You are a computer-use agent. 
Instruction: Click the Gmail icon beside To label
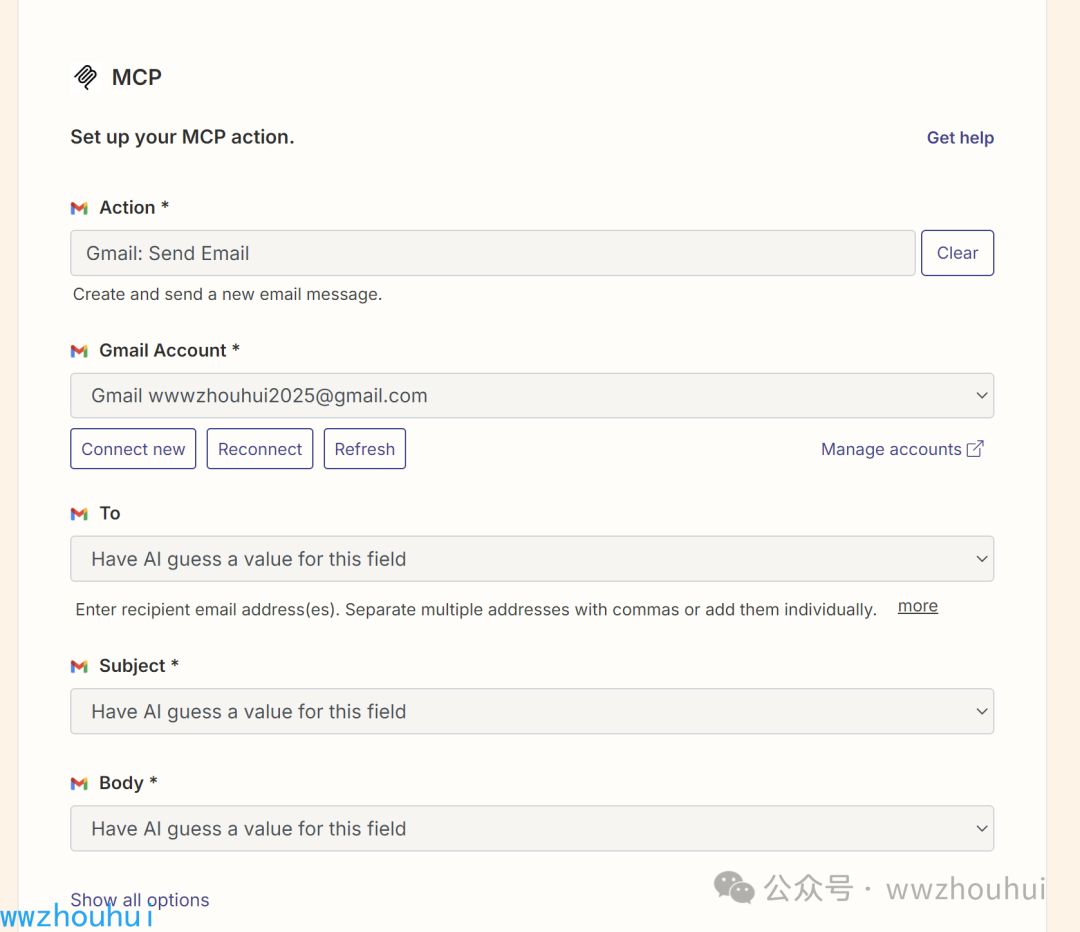click(x=79, y=514)
